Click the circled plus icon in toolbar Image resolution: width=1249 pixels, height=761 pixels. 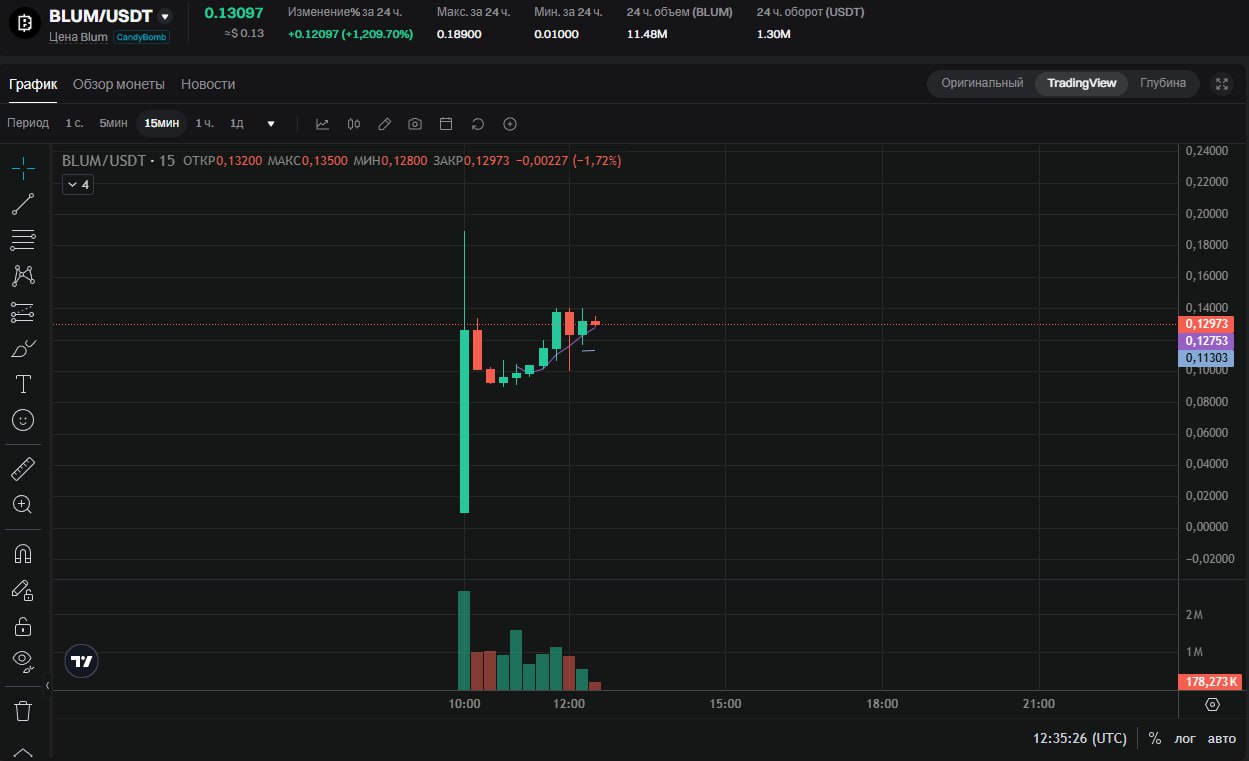point(510,124)
